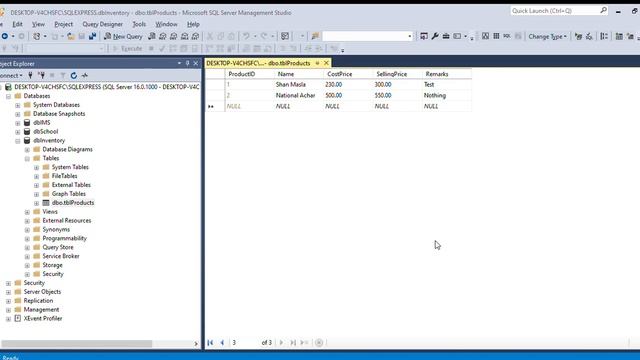
Task: Click the NULL cell under Remarks
Action: [447, 106]
